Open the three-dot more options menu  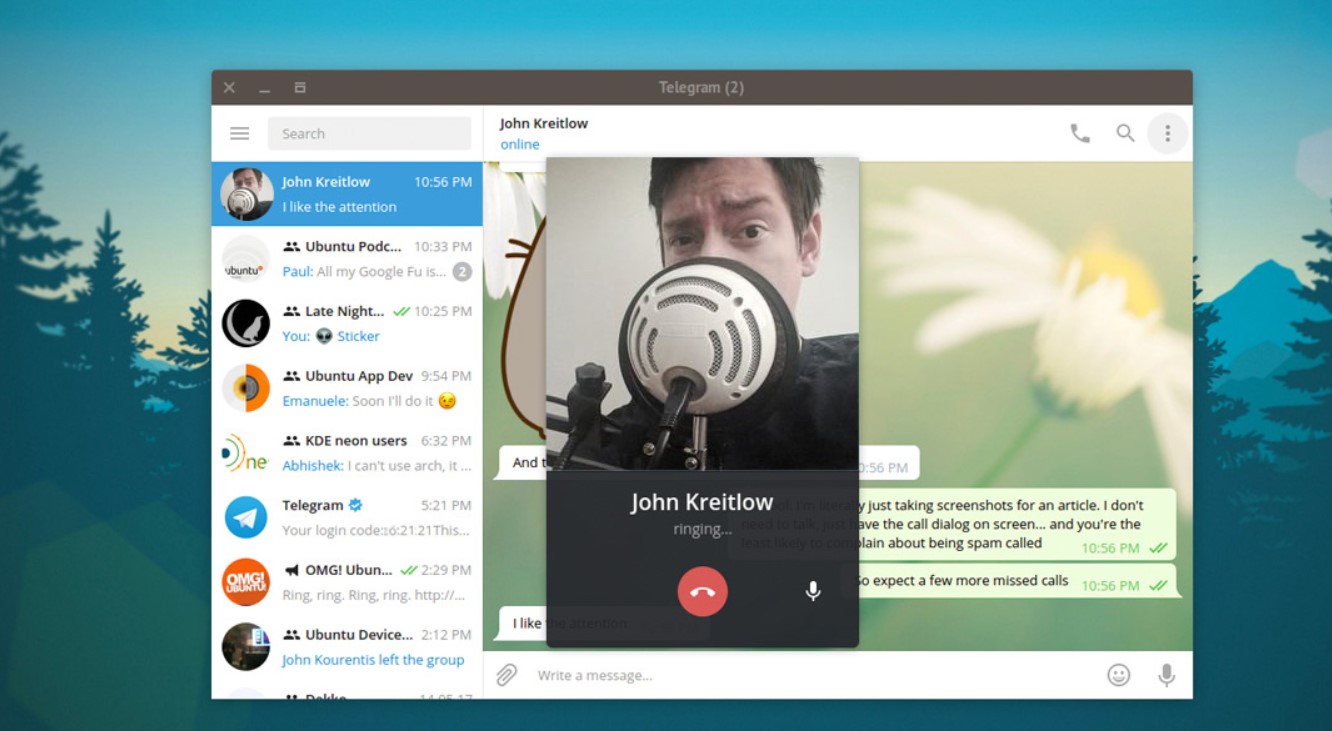(x=1167, y=133)
